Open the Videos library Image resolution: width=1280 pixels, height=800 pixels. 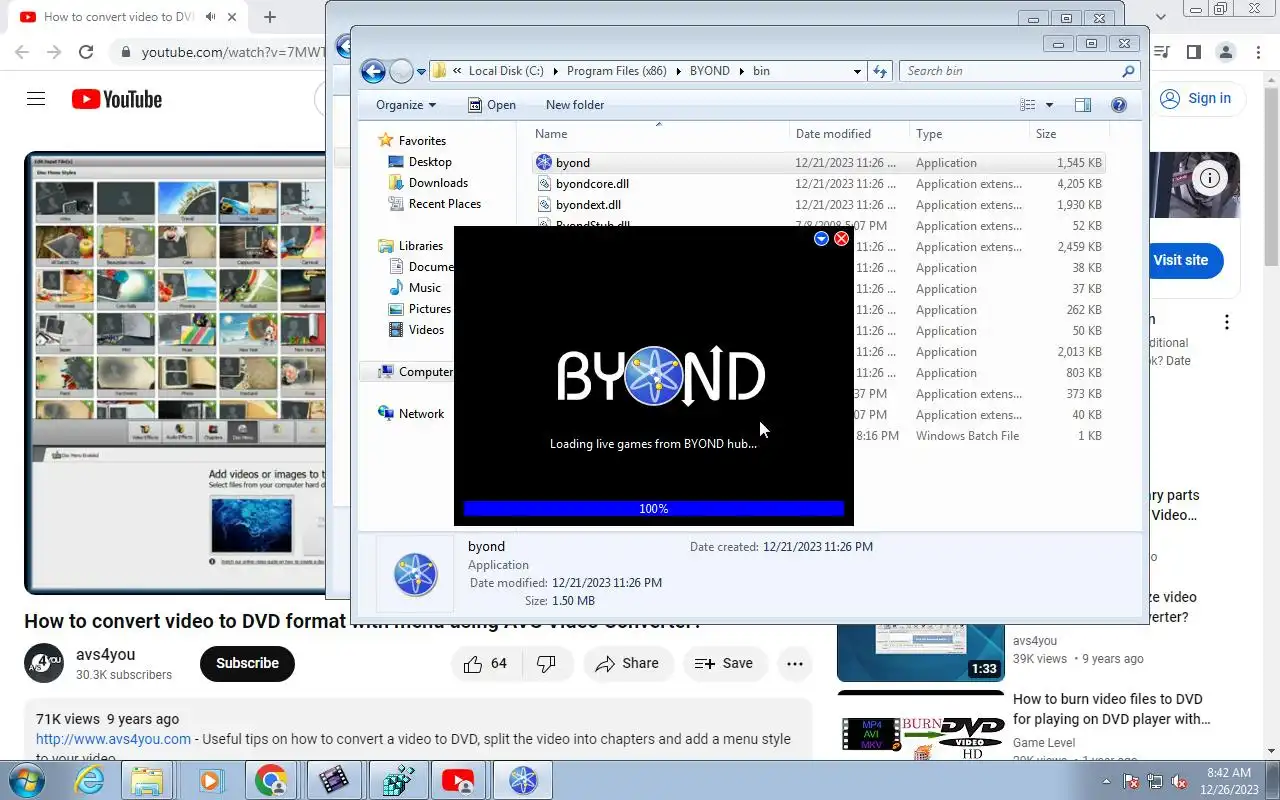[x=426, y=330]
